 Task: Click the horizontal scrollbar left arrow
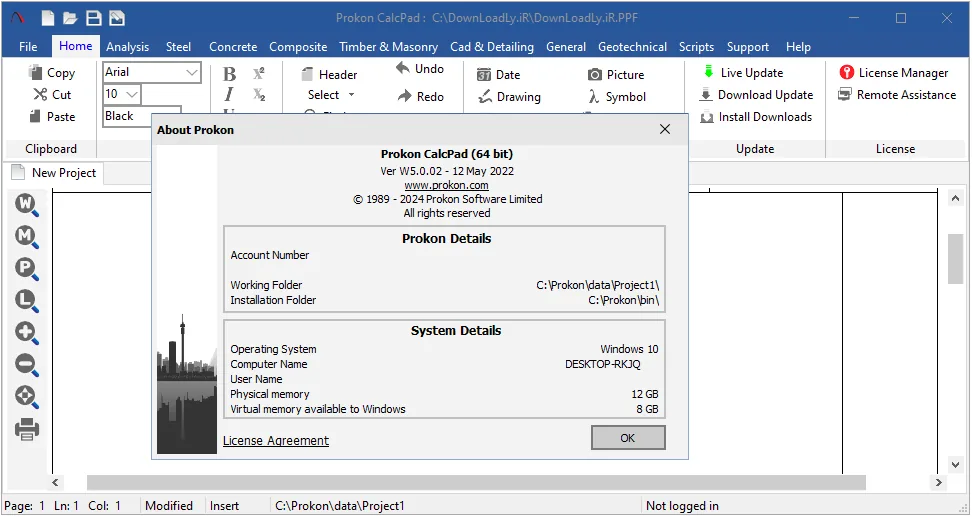tap(55, 482)
